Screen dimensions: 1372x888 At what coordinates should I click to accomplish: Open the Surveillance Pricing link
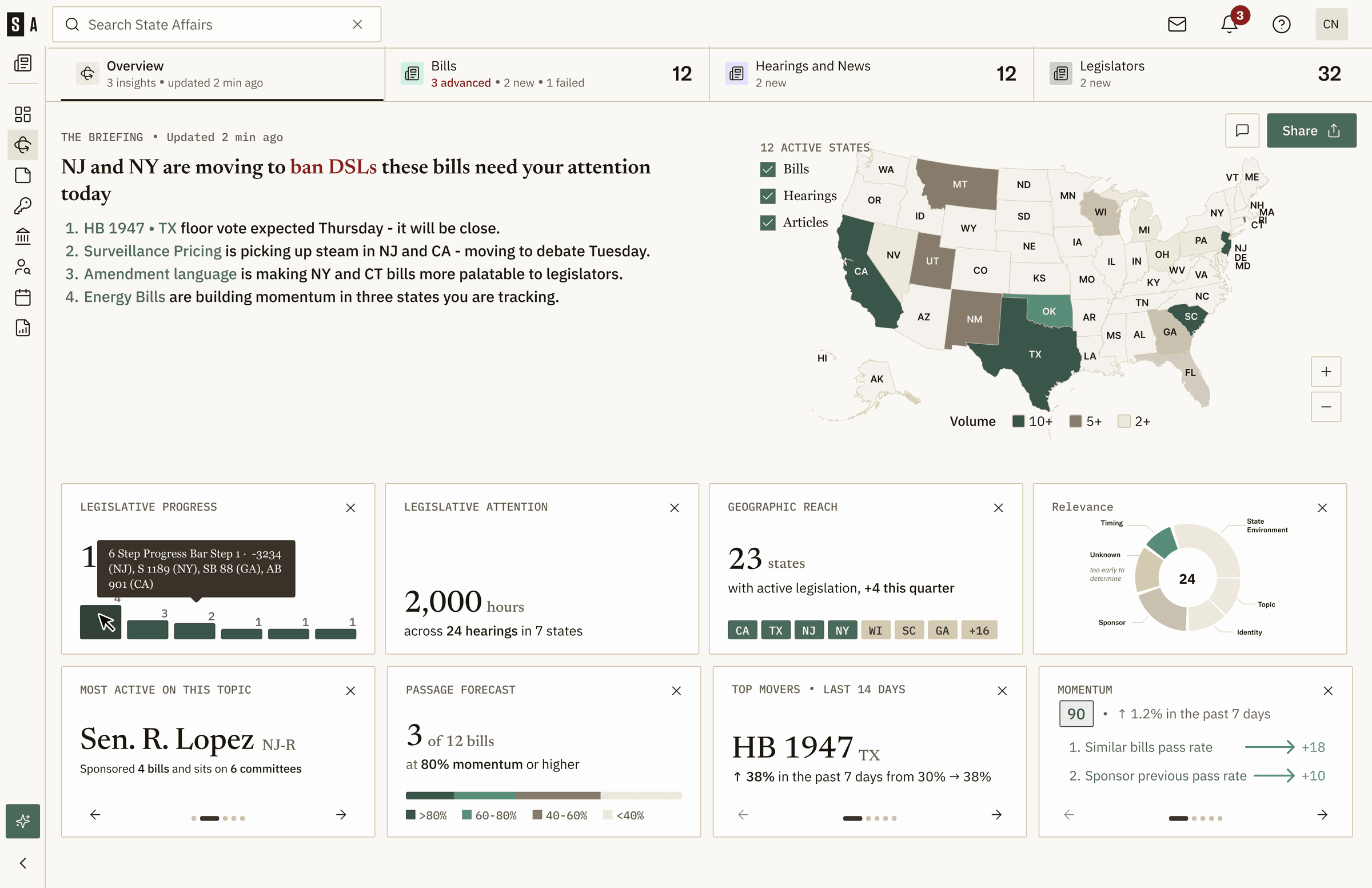(153, 252)
